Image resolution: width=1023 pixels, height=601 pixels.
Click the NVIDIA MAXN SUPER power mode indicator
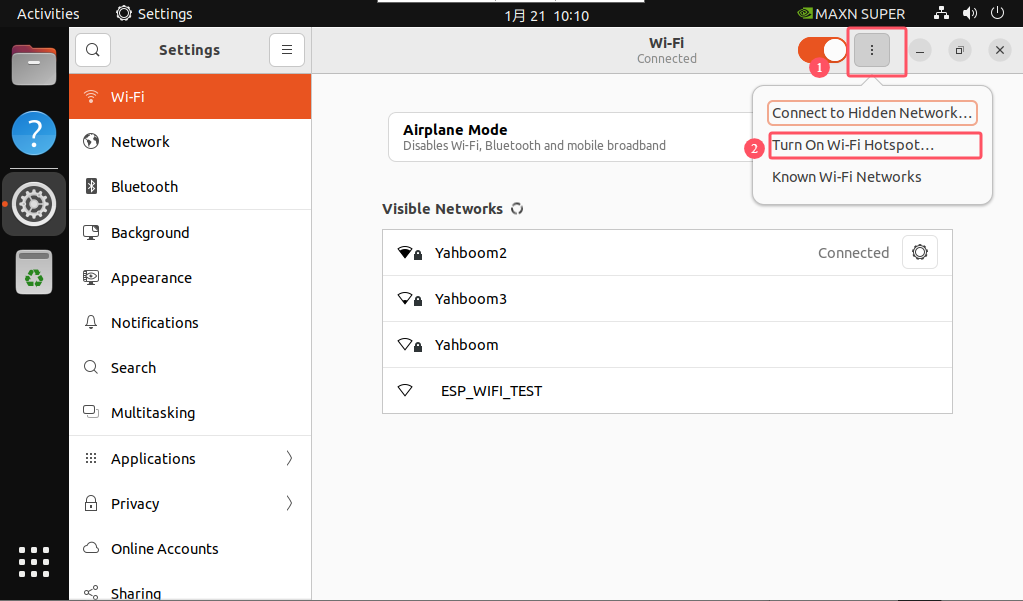(851, 14)
